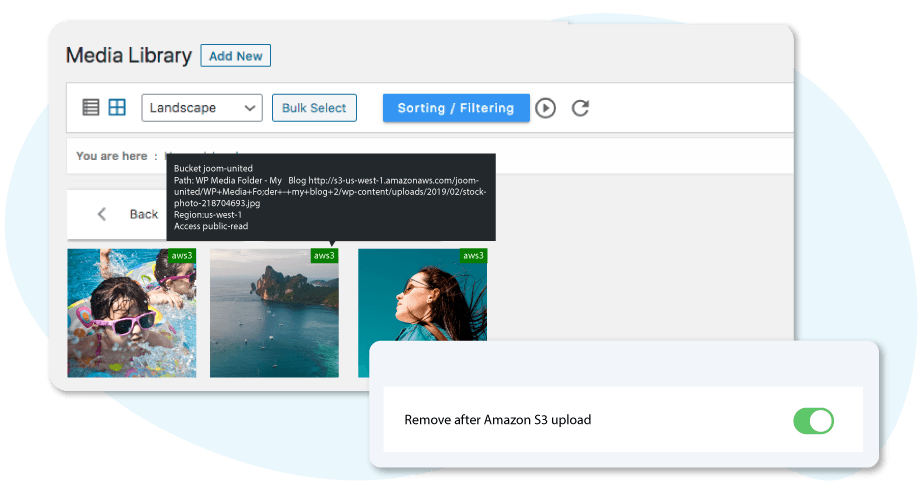Click the Add New button
The image size is (920, 504).
pos(235,56)
